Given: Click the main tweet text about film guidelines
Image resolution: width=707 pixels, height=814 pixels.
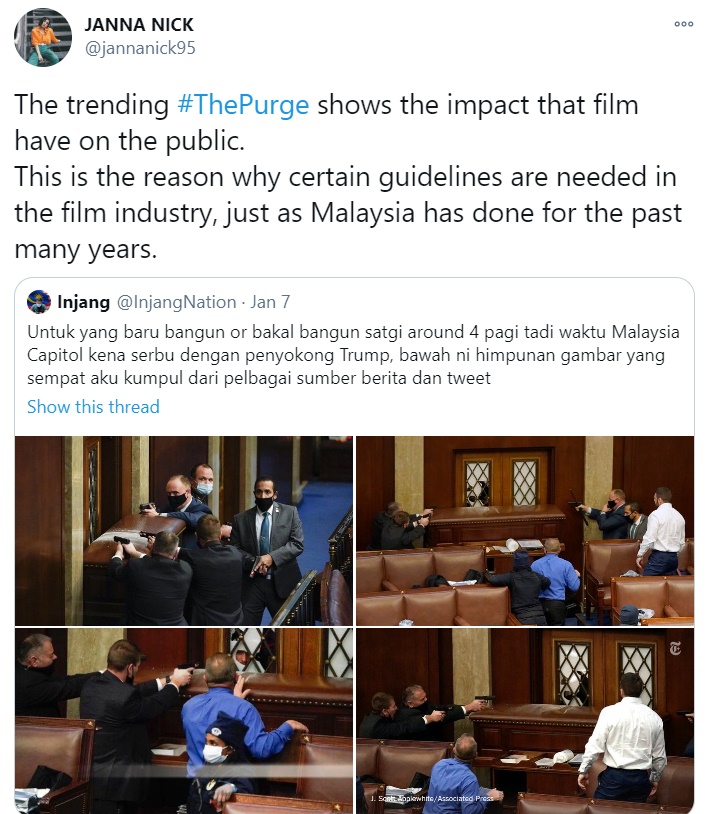Looking at the screenshot, I should [348, 177].
